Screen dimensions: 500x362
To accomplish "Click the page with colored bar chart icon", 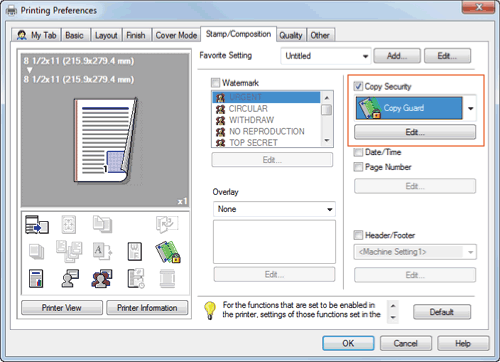I will (x=36, y=279).
